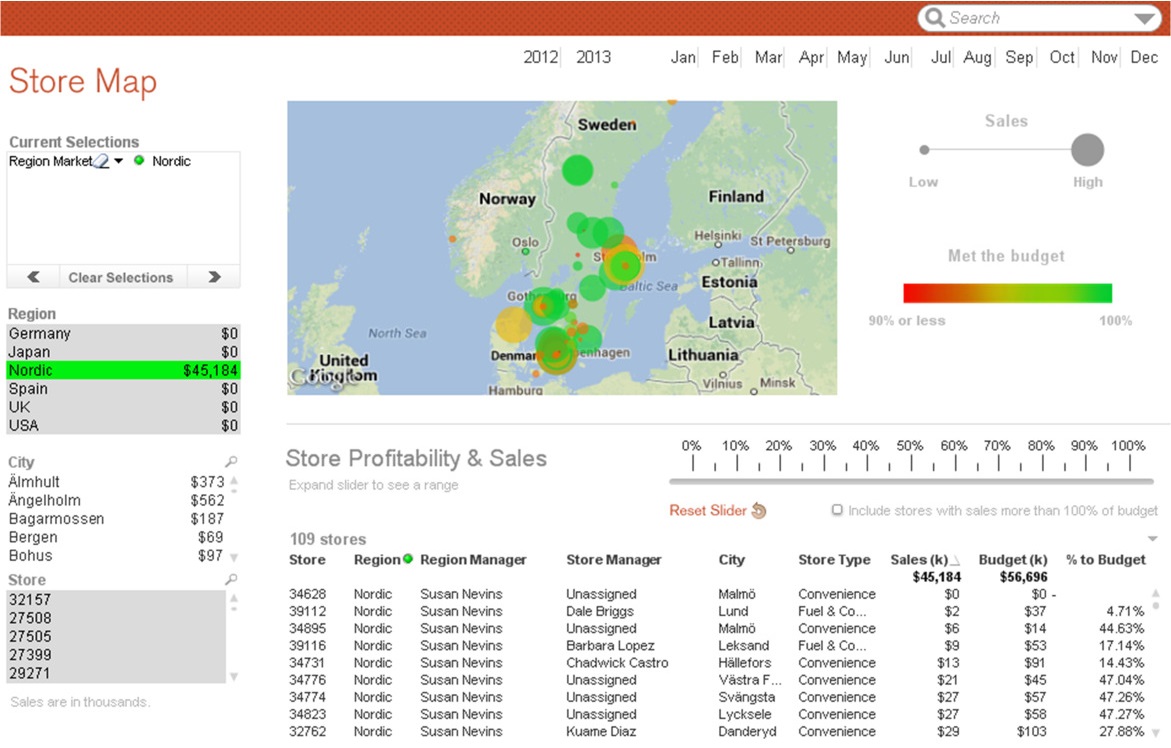This screenshot has height=748, width=1171.
Task: Click the Clear Selections button
Action: click(x=121, y=277)
